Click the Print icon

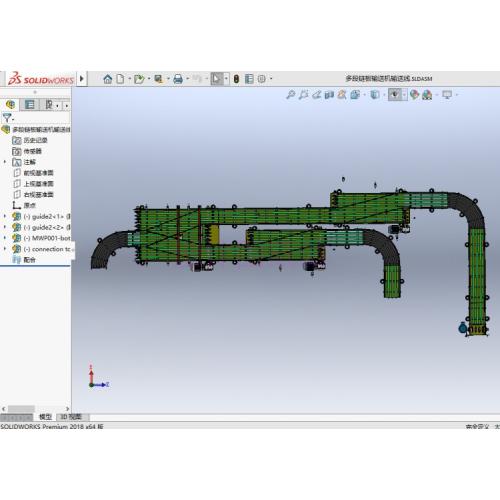click(x=178, y=79)
